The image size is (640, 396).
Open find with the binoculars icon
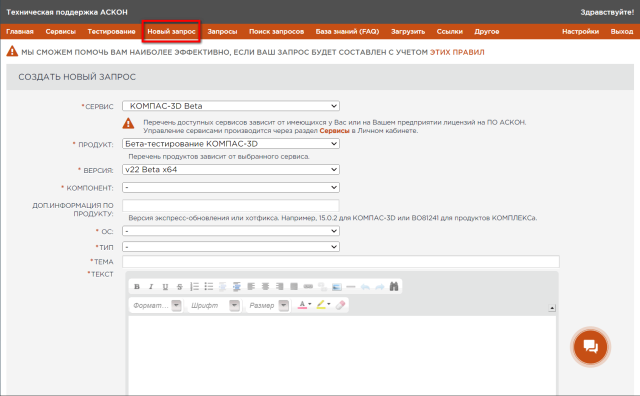(x=394, y=287)
